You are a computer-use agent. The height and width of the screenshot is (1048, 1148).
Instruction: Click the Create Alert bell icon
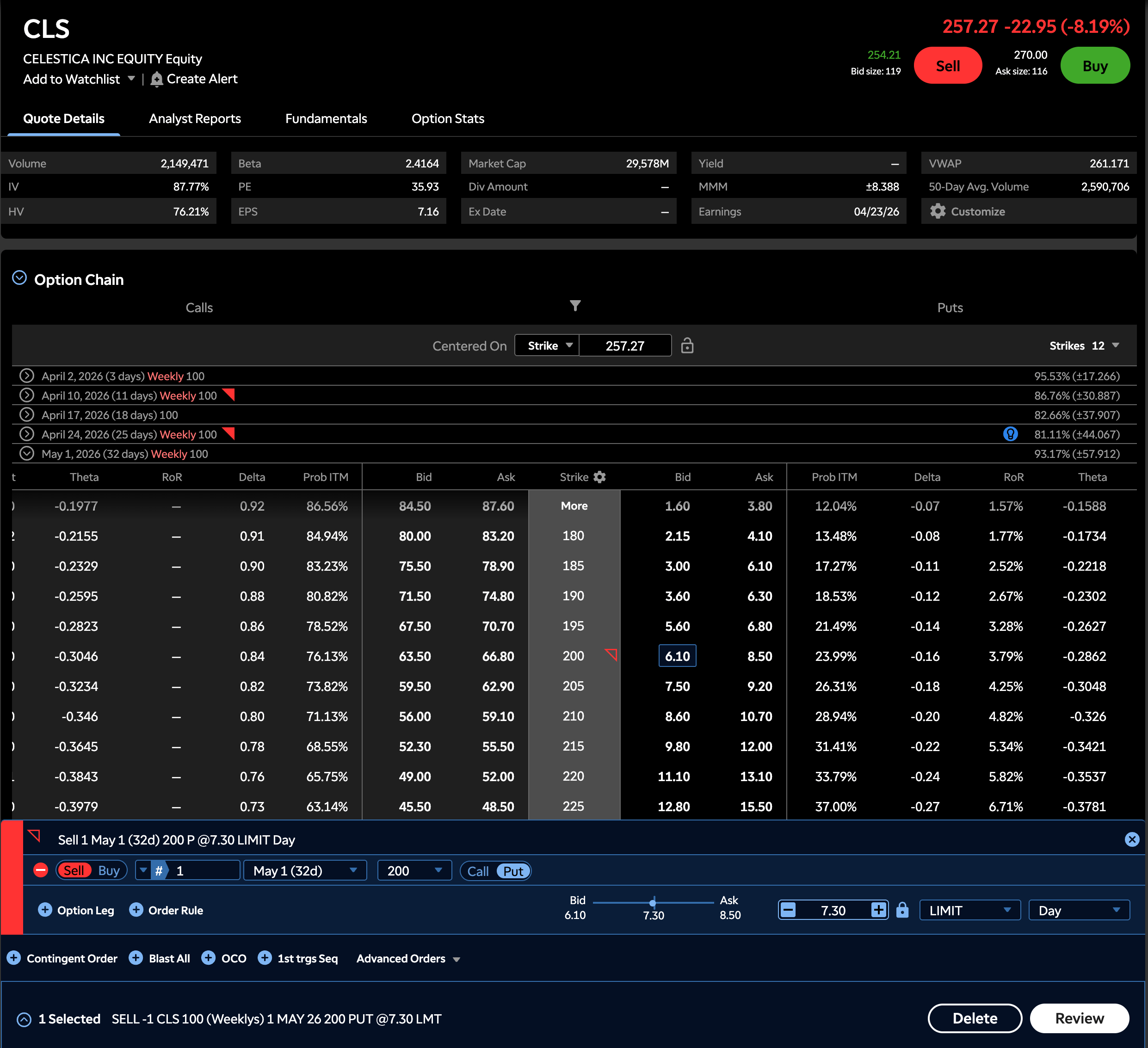157,79
